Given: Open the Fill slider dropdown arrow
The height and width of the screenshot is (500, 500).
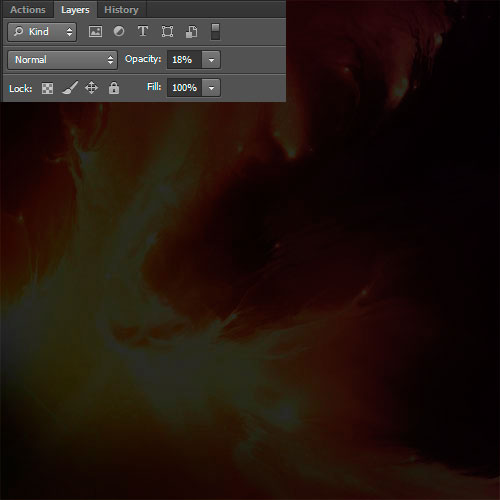Looking at the screenshot, I should [211, 88].
